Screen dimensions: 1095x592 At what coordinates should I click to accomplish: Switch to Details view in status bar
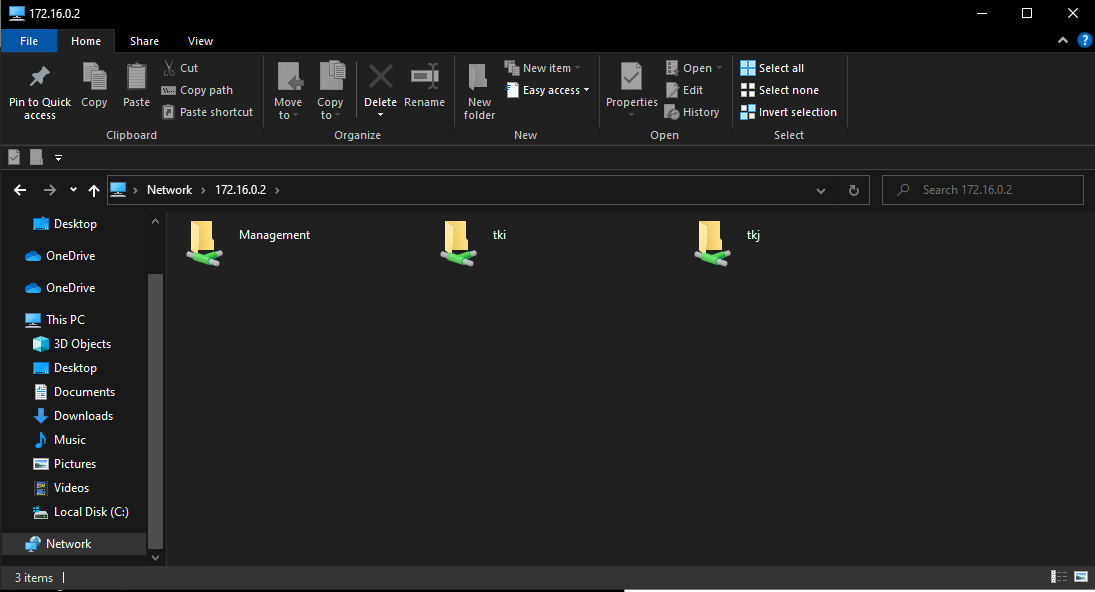pyautogui.click(x=1059, y=576)
